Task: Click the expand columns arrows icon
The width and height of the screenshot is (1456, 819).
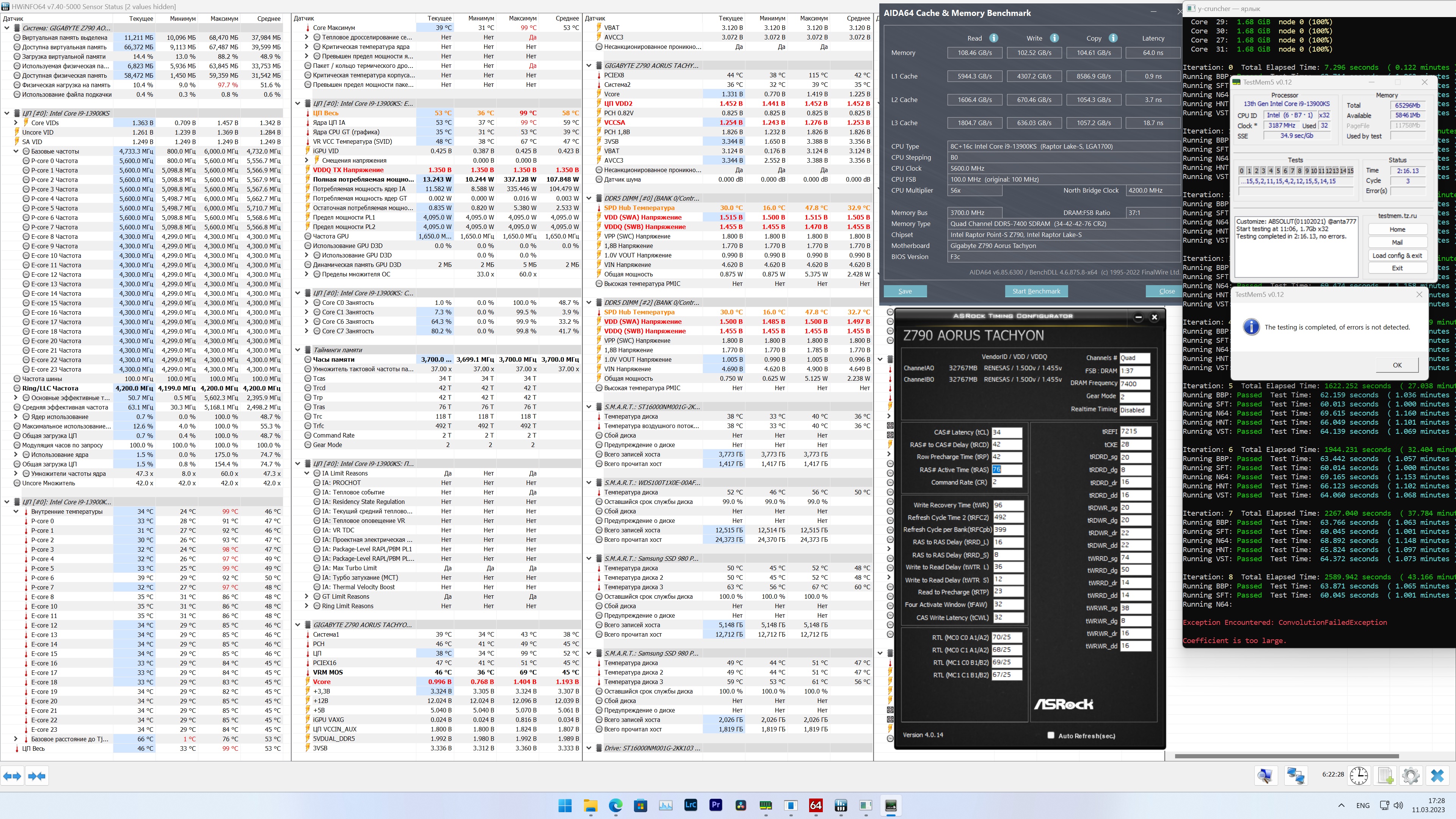Action: pos(13,776)
